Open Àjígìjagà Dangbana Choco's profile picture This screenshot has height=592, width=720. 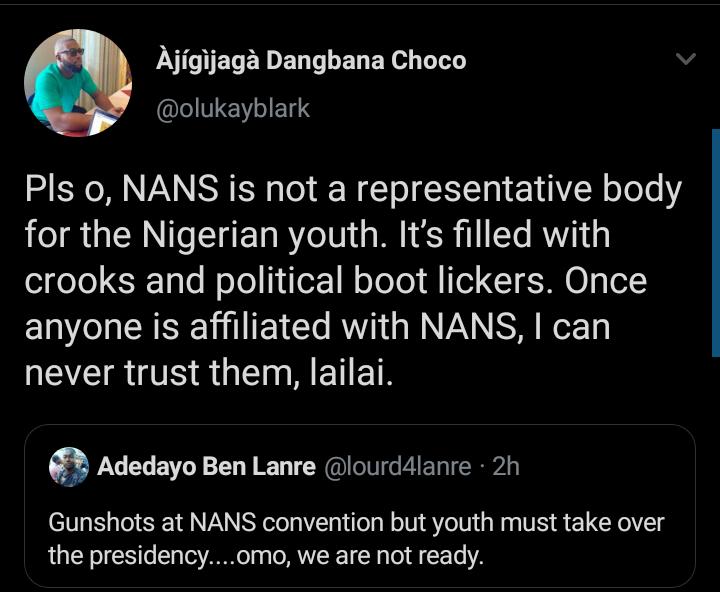[77, 81]
